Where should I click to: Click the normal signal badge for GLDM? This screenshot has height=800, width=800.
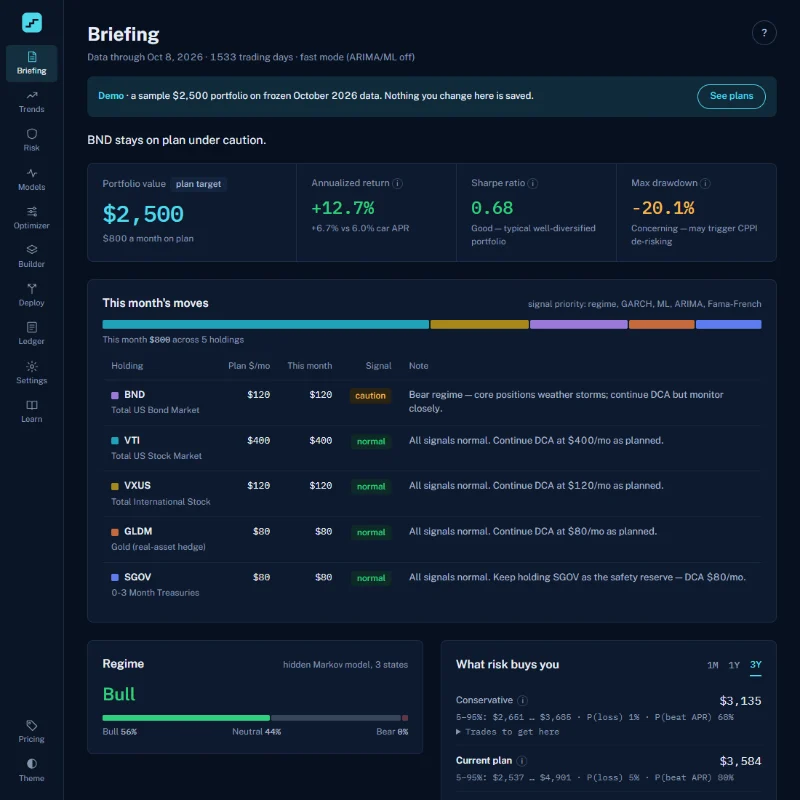pos(371,533)
